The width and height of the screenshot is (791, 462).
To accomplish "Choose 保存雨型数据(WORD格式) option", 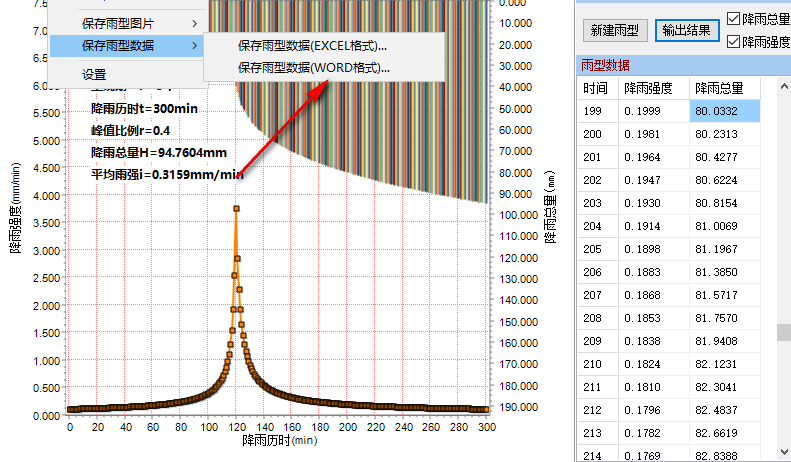I will coord(312,68).
